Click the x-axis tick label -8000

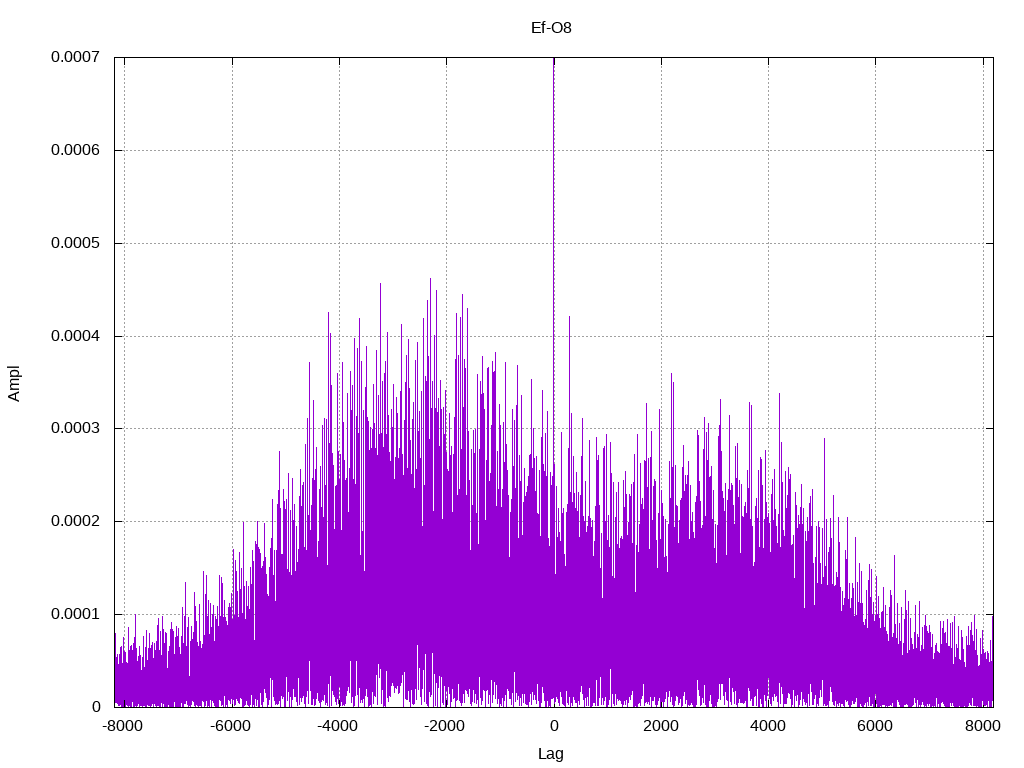tap(123, 726)
